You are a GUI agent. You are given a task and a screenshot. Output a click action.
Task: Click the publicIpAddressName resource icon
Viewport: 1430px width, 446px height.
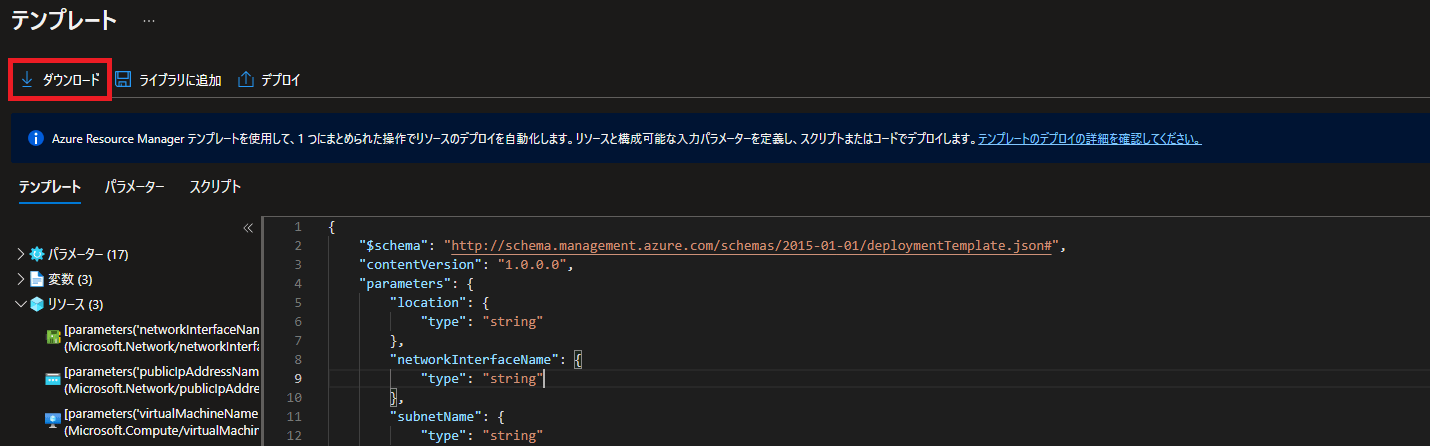[53, 380]
